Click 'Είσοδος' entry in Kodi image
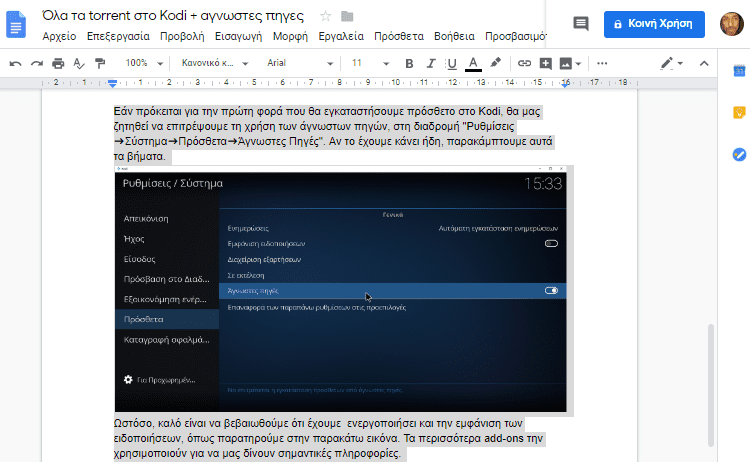The image size is (750, 462). pos(139,259)
